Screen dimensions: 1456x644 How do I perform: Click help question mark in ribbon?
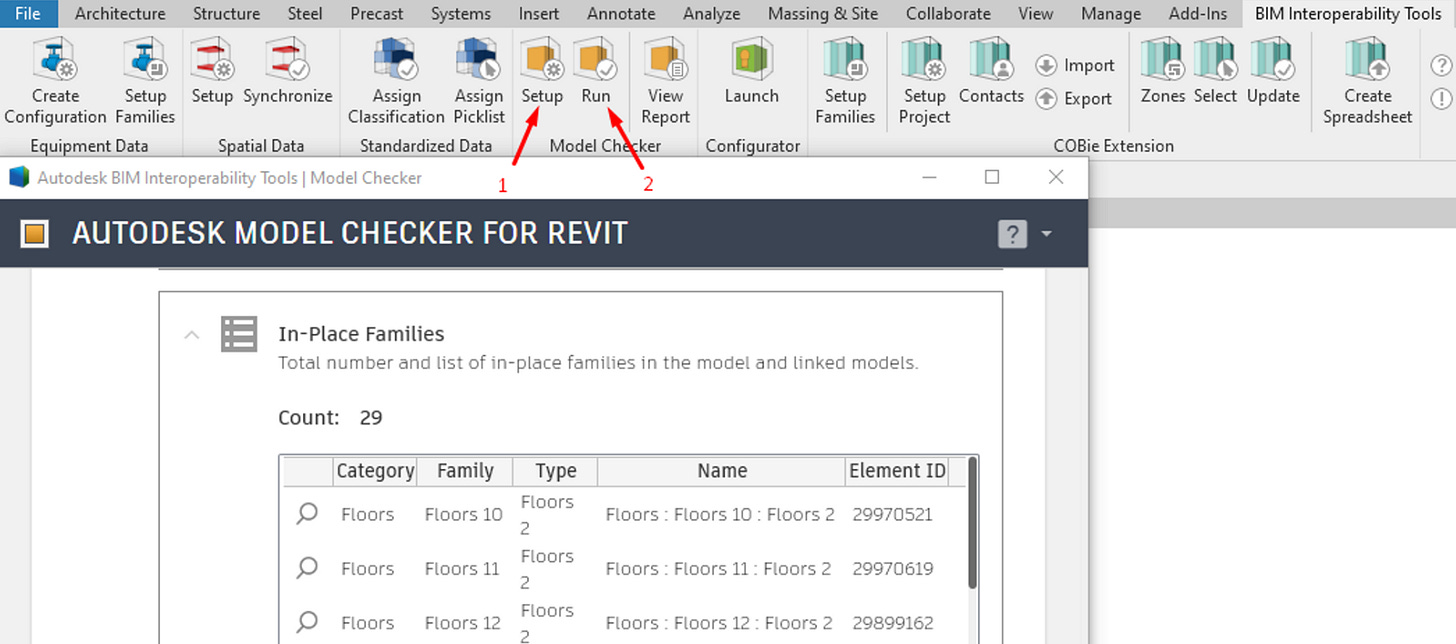pos(1441,65)
